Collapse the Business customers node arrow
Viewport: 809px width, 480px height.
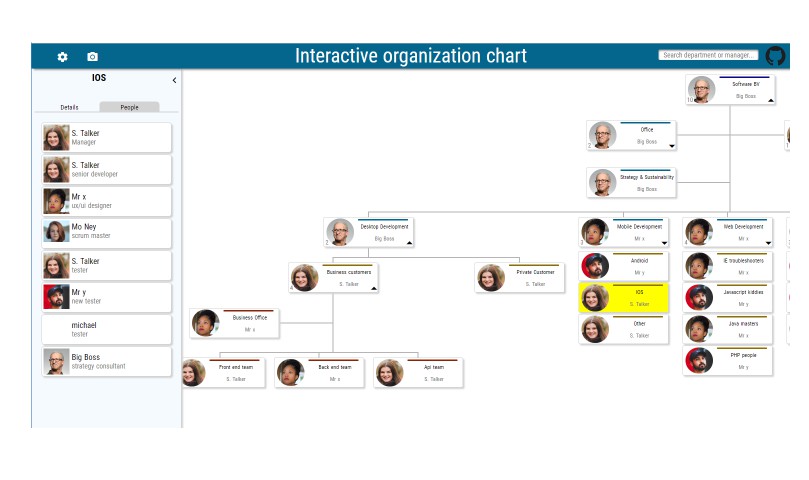pos(374,288)
